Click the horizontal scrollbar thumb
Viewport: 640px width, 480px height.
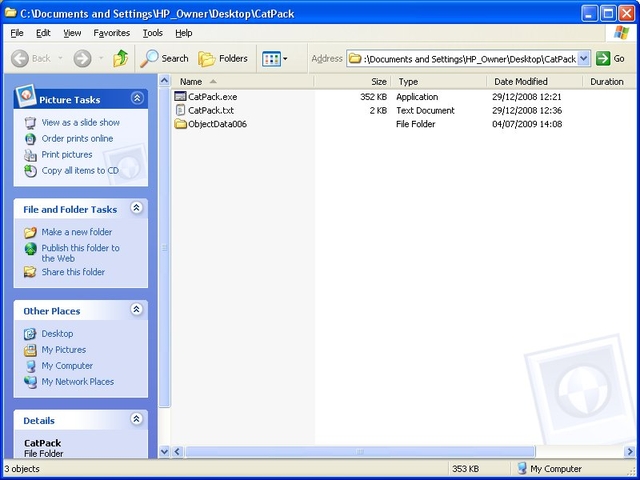pyautogui.click(x=360, y=451)
